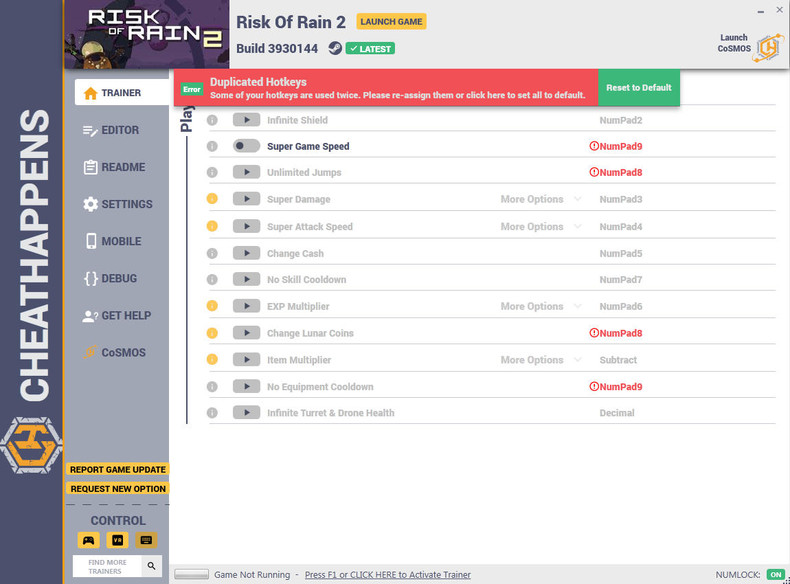Activate the No Skill Cooldown cheat button
Image resolution: width=790 pixels, height=584 pixels.
[x=246, y=279]
